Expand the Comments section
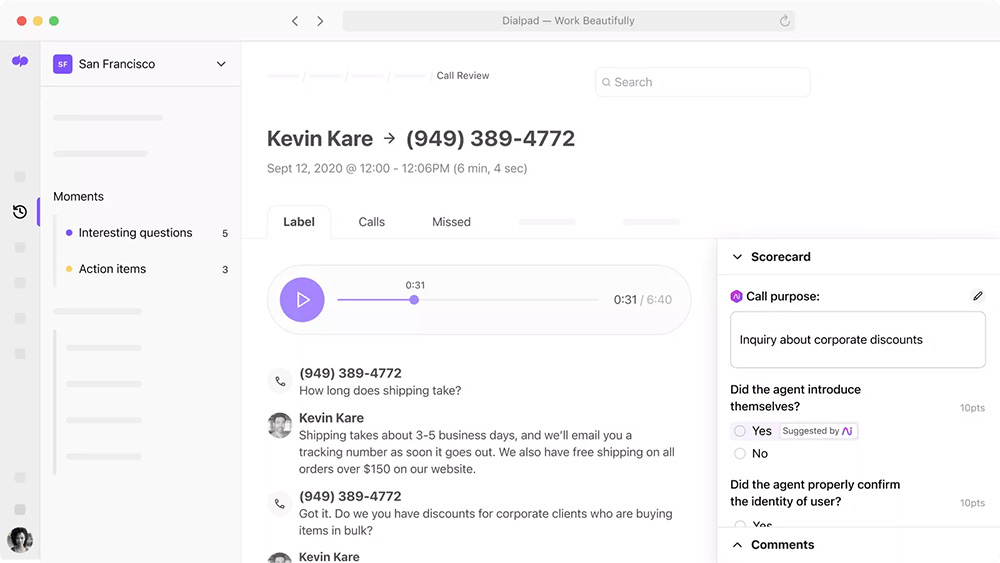 point(737,545)
